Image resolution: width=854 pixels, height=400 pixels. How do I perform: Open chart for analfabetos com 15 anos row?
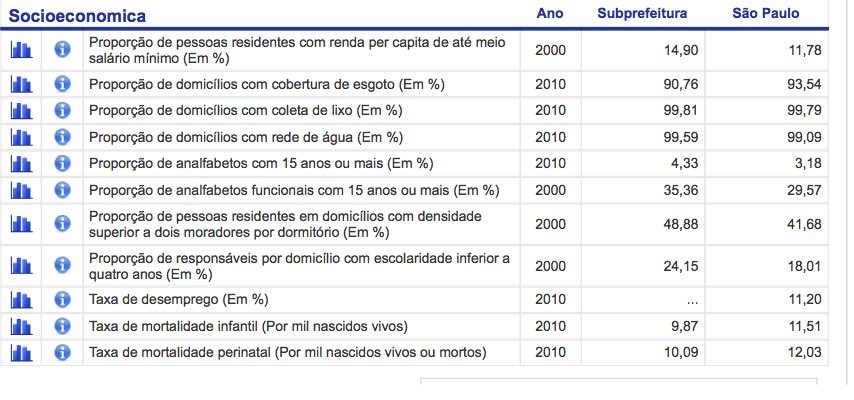click(x=21, y=163)
